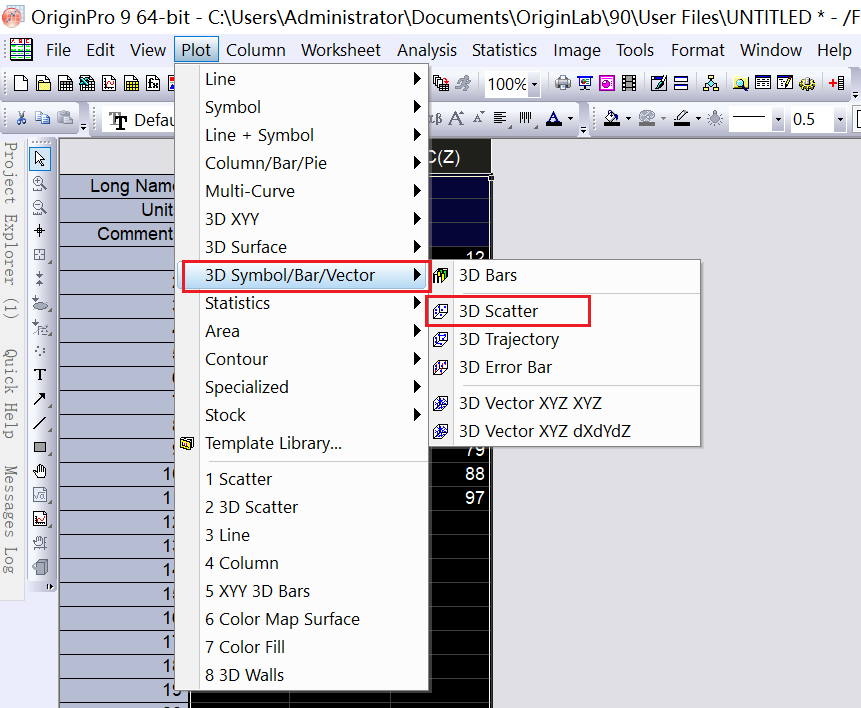Click the Long Name row label

click(x=117, y=186)
